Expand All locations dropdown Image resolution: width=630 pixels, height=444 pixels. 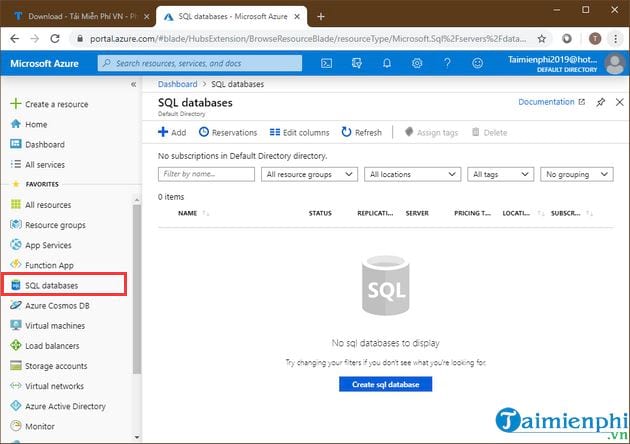click(412, 174)
